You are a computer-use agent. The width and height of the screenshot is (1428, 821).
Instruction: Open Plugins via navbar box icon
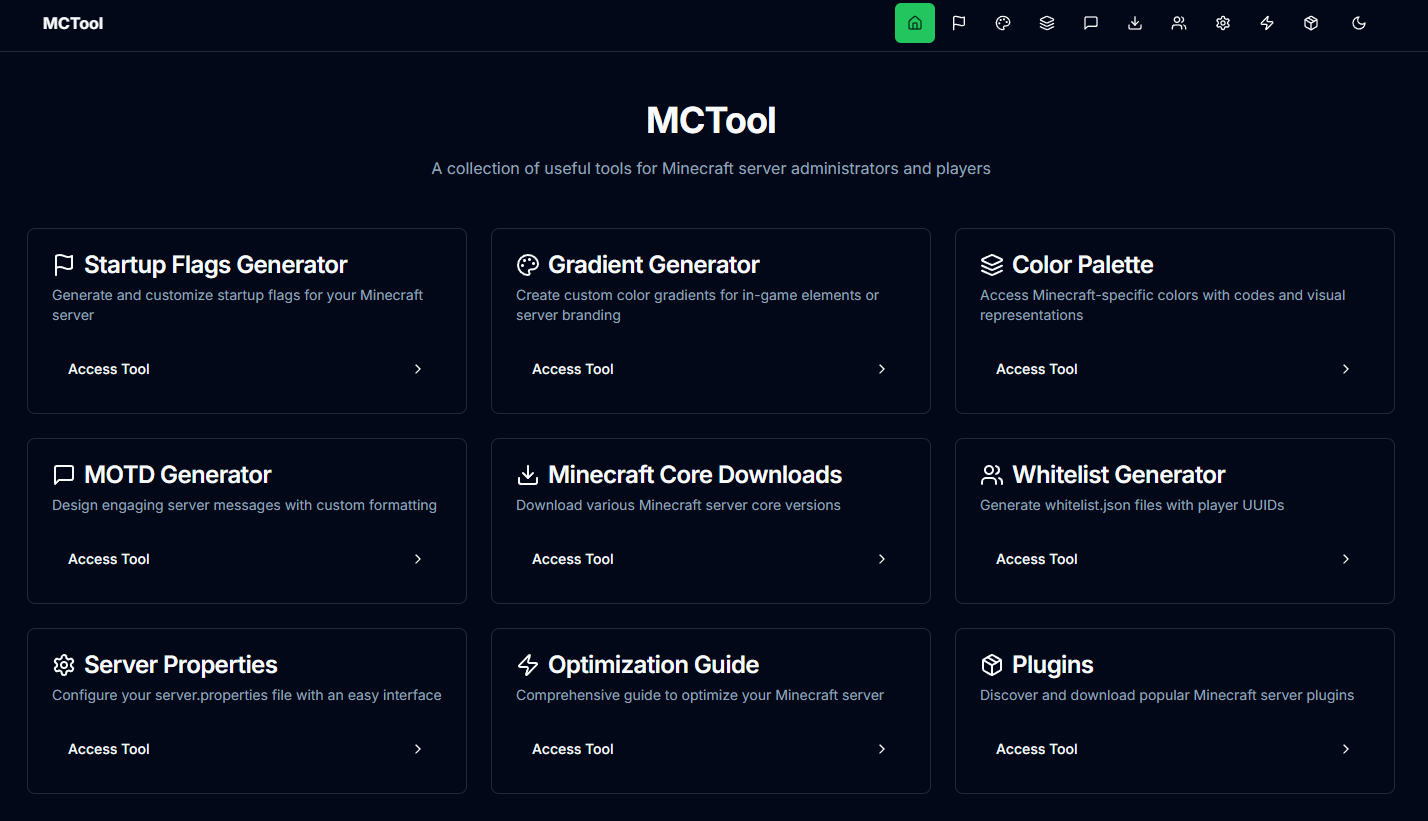pos(1311,23)
